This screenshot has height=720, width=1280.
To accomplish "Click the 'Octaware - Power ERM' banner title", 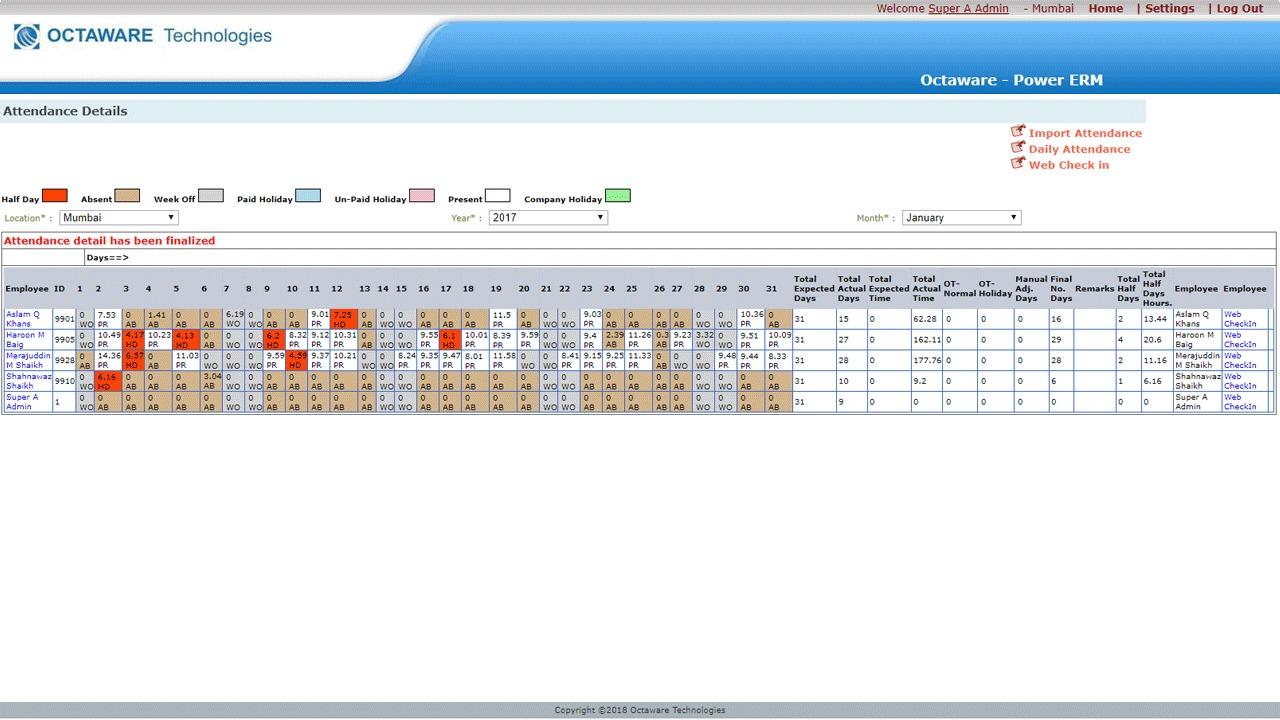I will [1011, 80].
